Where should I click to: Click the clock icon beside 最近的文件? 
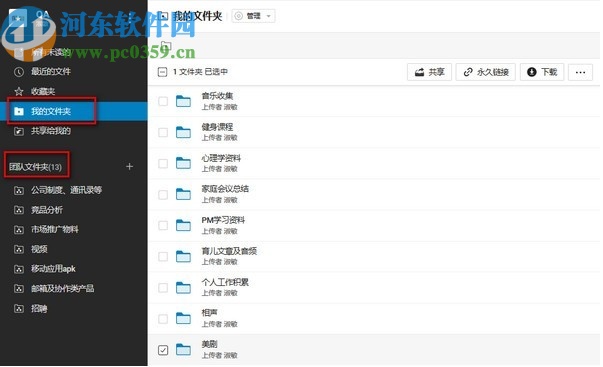tap(19, 72)
